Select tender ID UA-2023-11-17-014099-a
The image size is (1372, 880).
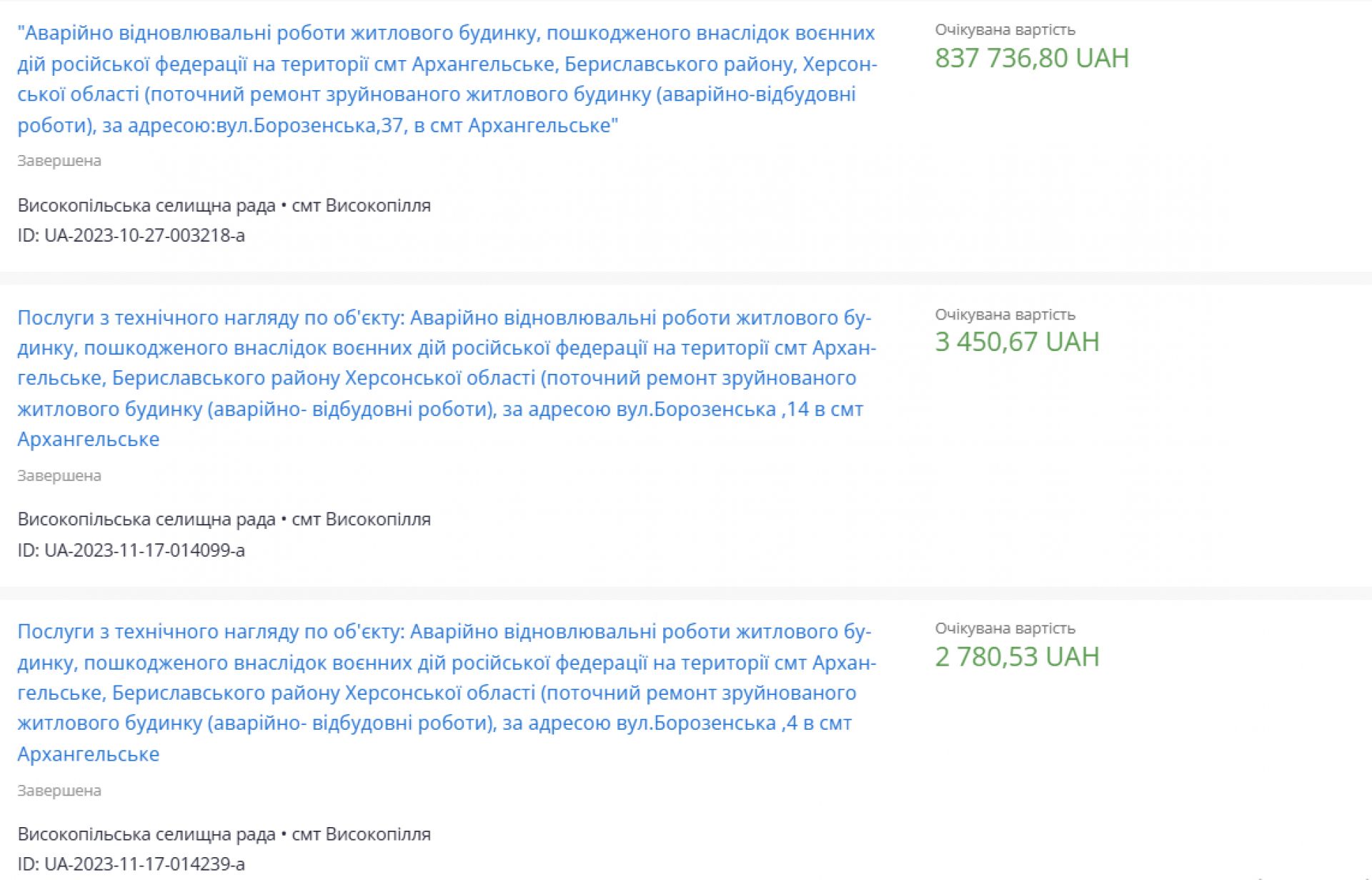point(144,550)
